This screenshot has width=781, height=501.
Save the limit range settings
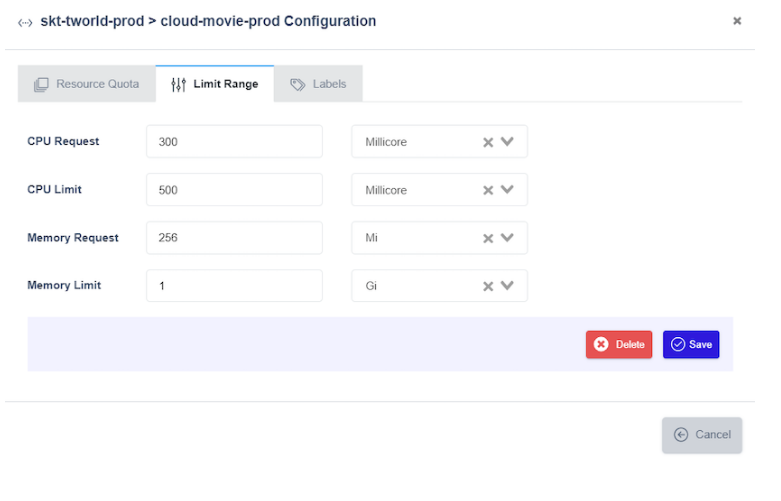691,345
